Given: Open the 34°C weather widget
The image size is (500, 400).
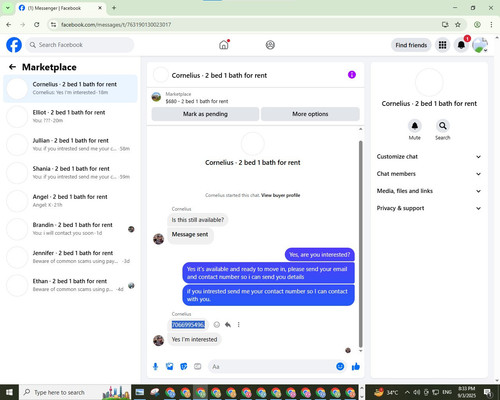Looking at the screenshot, I should (x=387, y=392).
